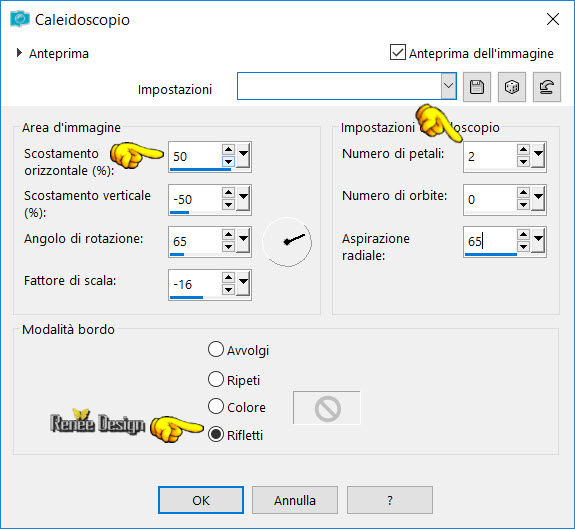Screen dimensions: 575x529
Task: Increase Aspirazione radiale with the up arrow
Action: pyautogui.click(x=523, y=234)
